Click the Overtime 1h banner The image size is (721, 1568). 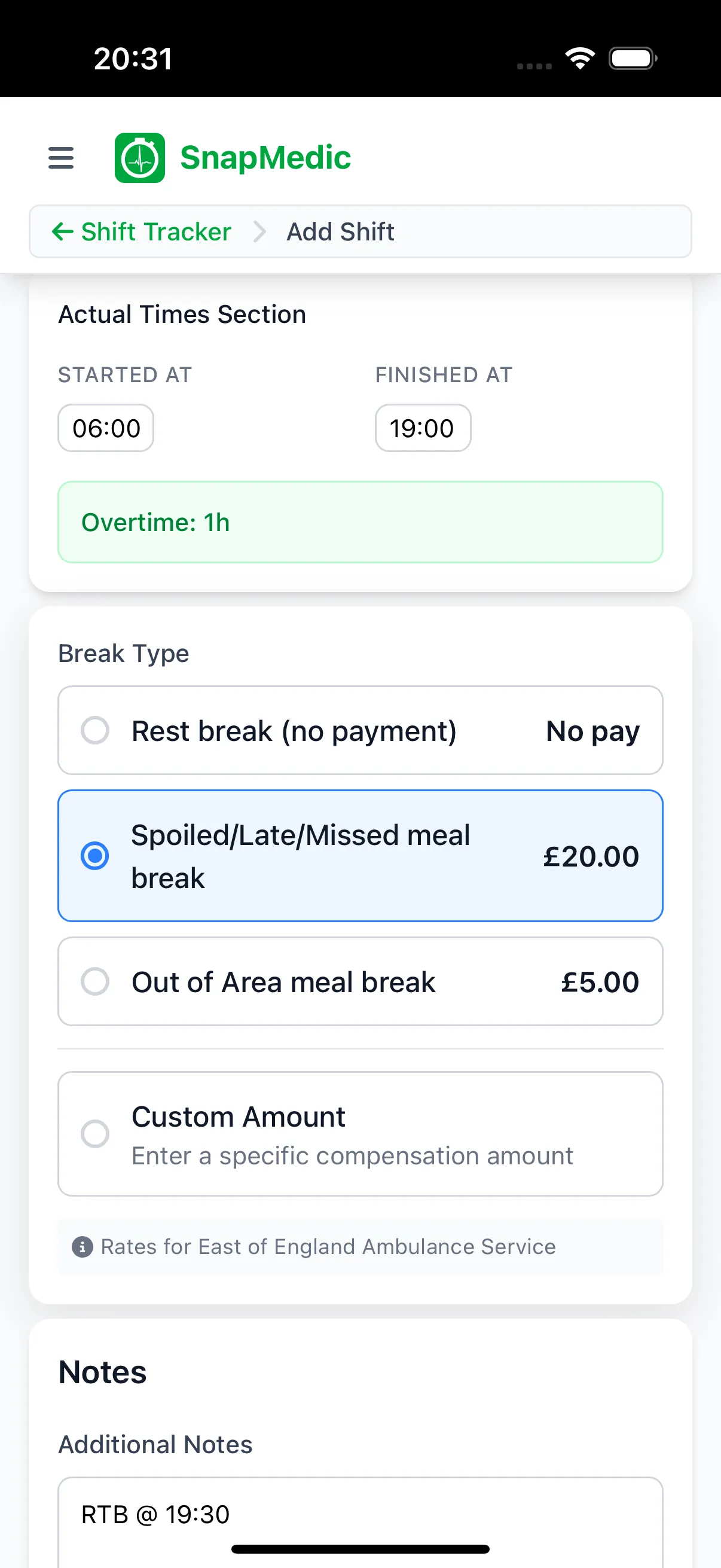tap(360, 521)
